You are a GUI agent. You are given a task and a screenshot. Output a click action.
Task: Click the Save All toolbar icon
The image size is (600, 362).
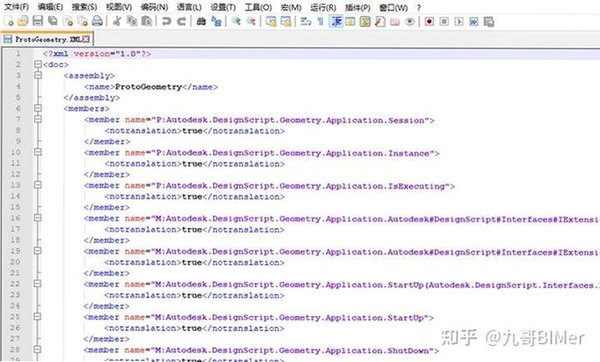pos(52,21)
